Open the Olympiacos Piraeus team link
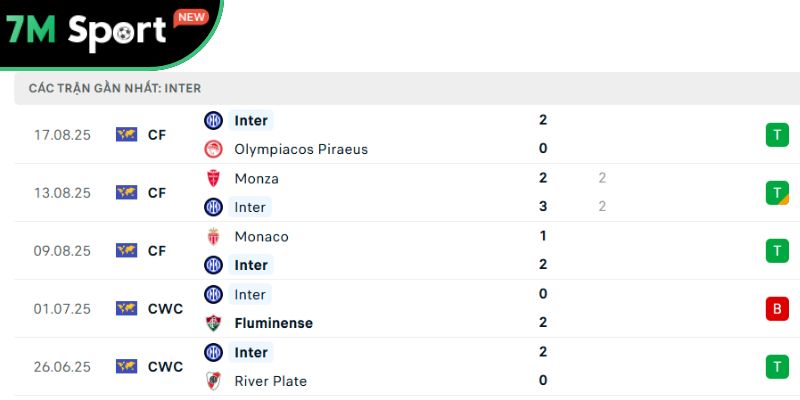Screen dimensions: 800x400 301,149
